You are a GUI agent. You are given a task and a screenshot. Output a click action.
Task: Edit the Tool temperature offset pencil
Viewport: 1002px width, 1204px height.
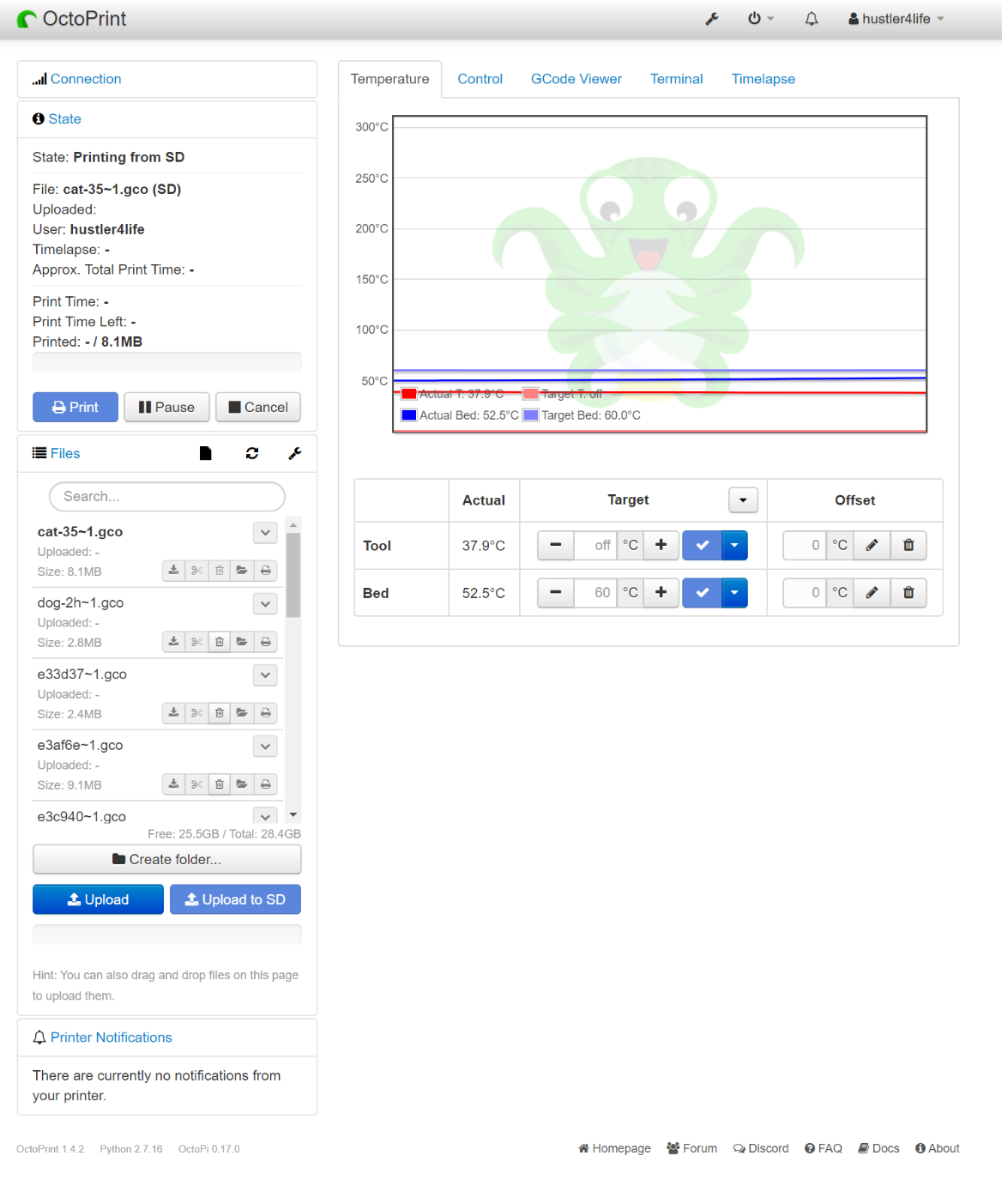pyautogui.click(x=872, y=545)
